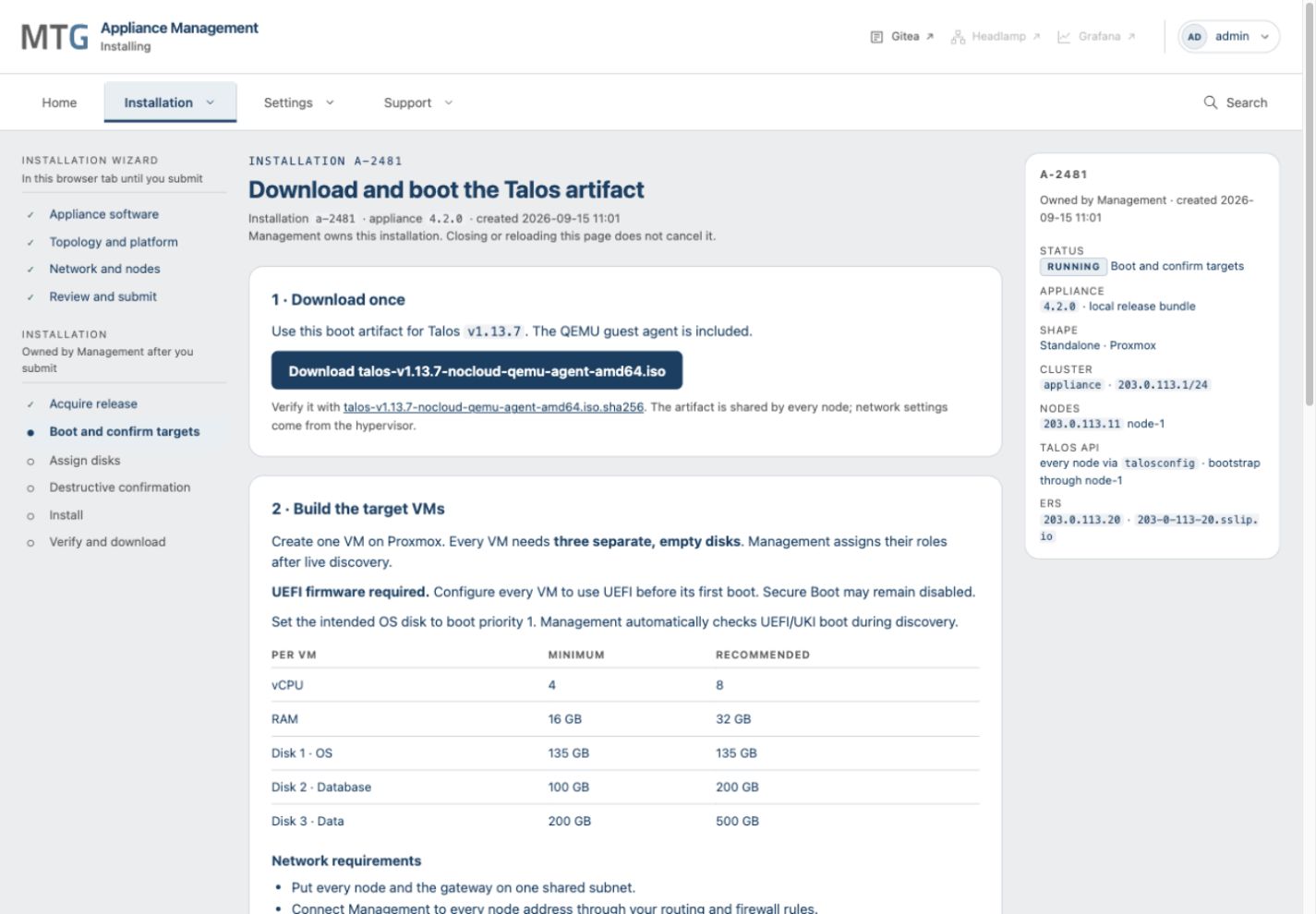This screenshot has width=1316, height=914.
Task: Click empty circle beside Destructive confirmation
Action: point(30,488)
